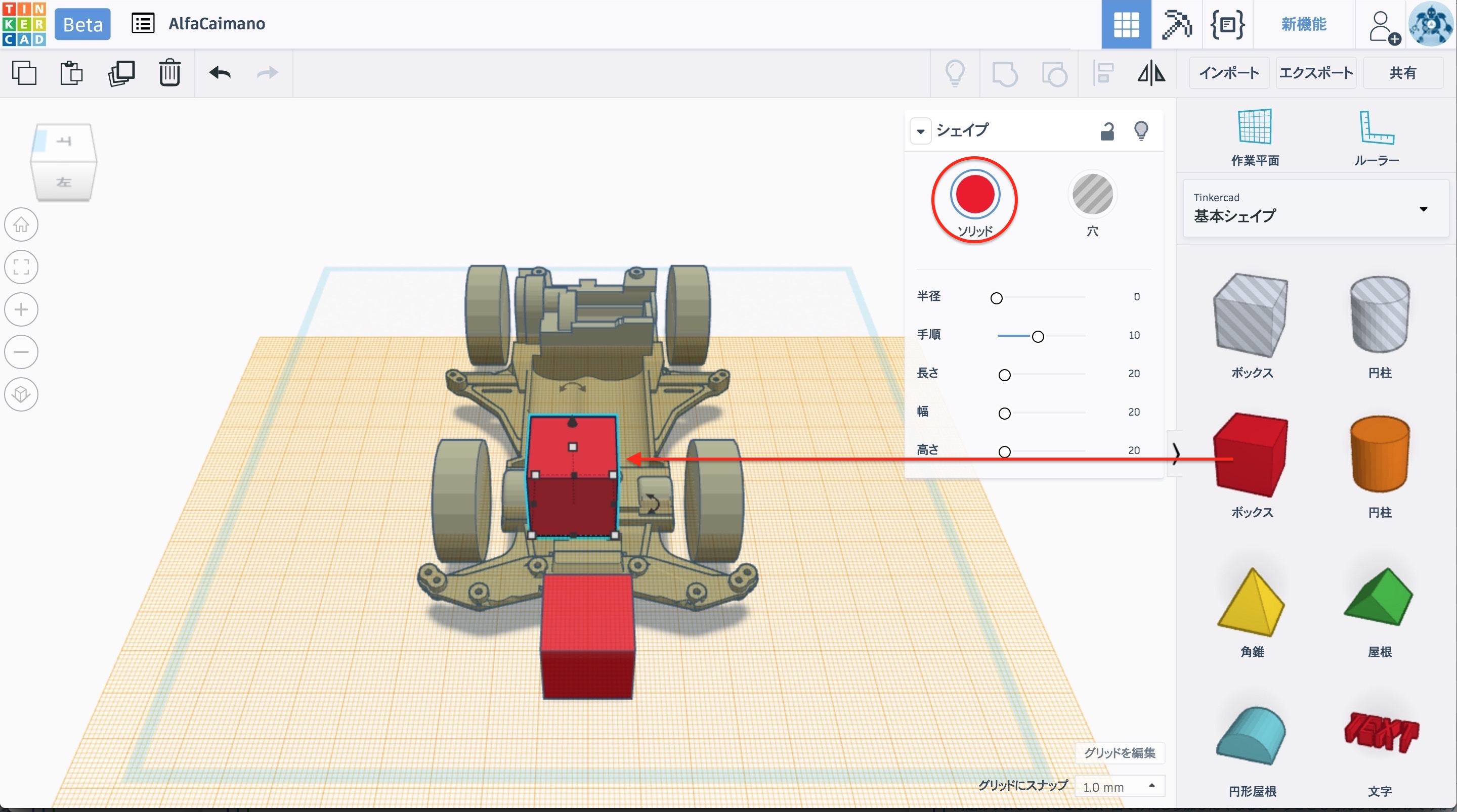Toggle the shape lock icon

[1107, 131]
